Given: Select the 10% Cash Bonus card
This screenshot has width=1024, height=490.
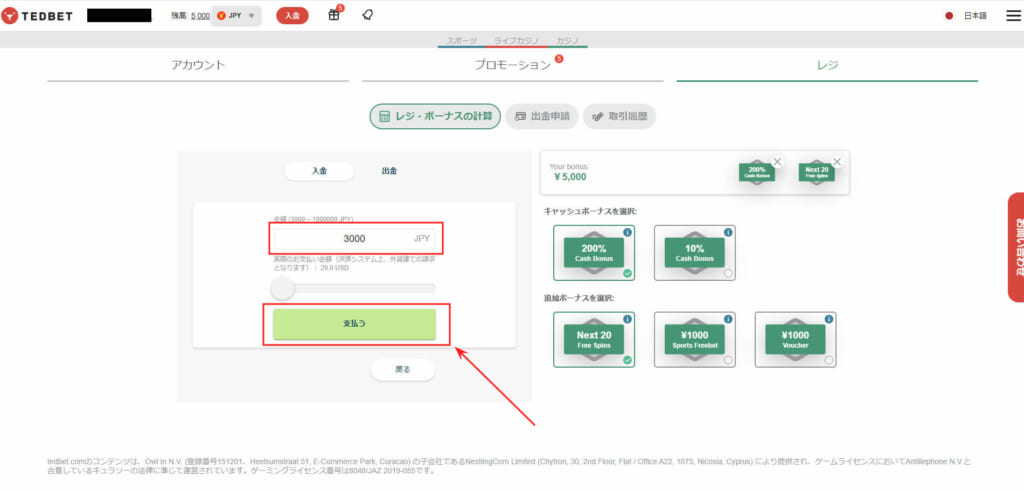Looking at the screenshot, I should [695, 253].
